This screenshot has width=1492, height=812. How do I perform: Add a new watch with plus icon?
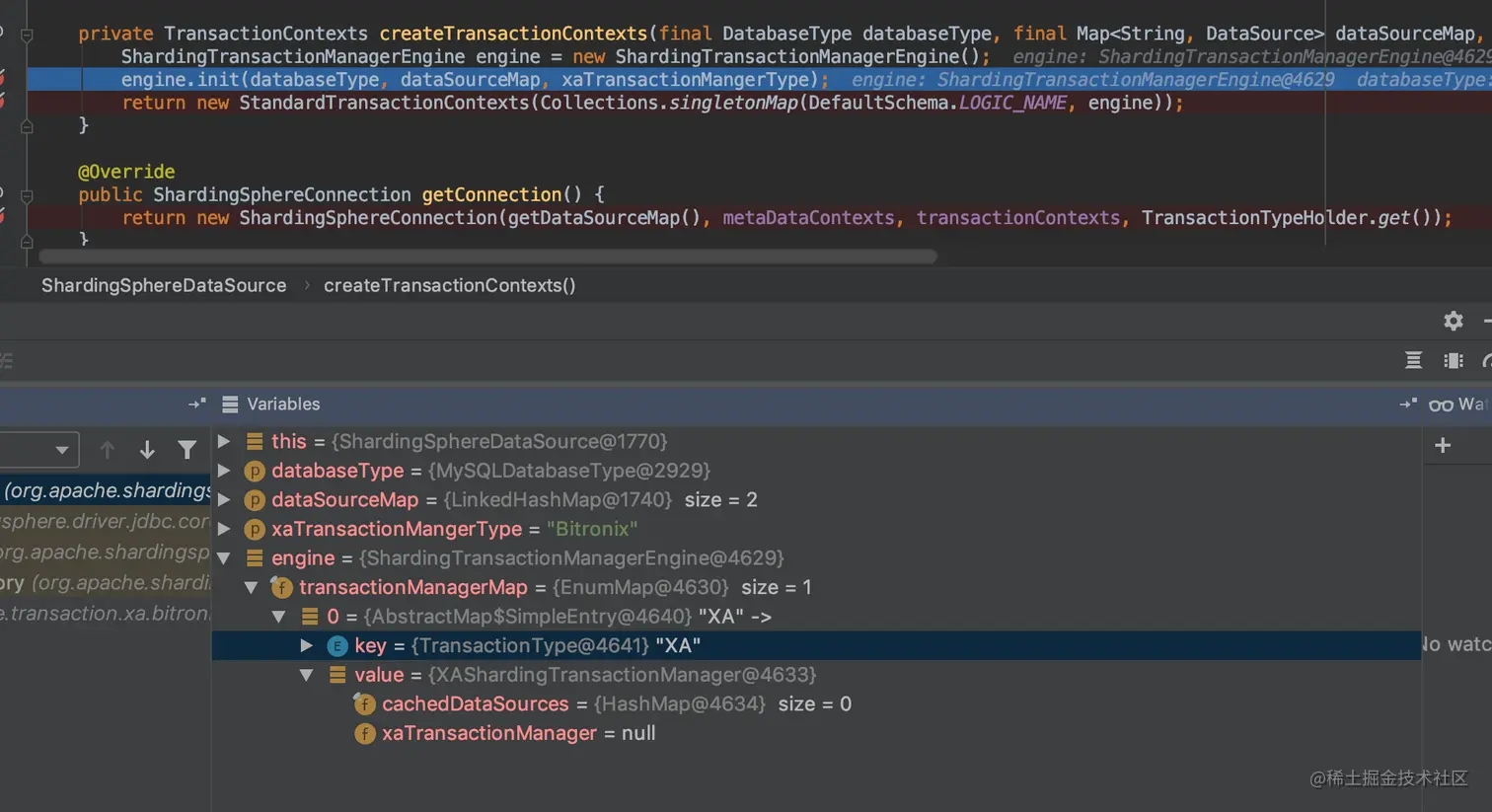click(1443, 446)
